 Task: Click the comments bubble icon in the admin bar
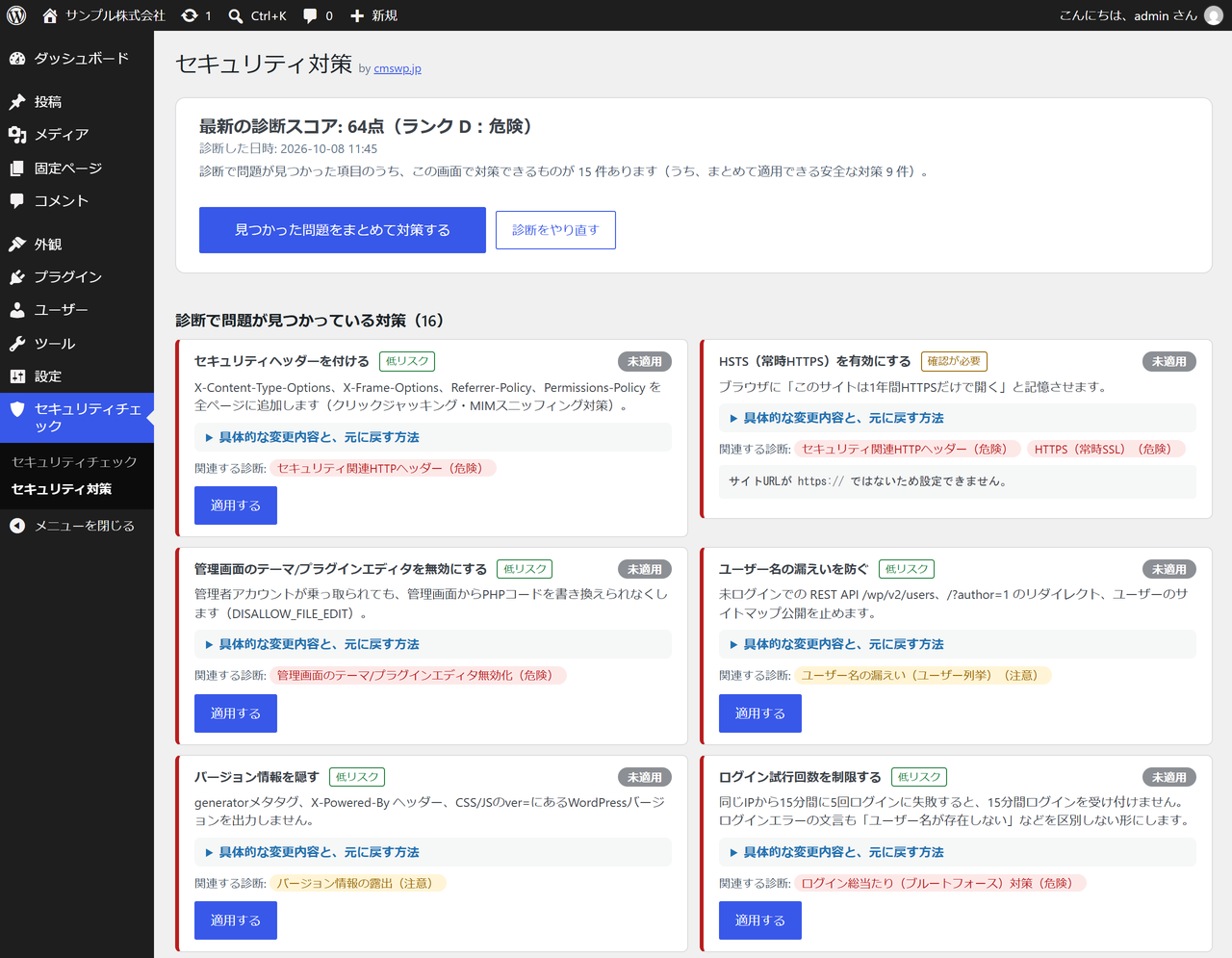pos(310,15)
